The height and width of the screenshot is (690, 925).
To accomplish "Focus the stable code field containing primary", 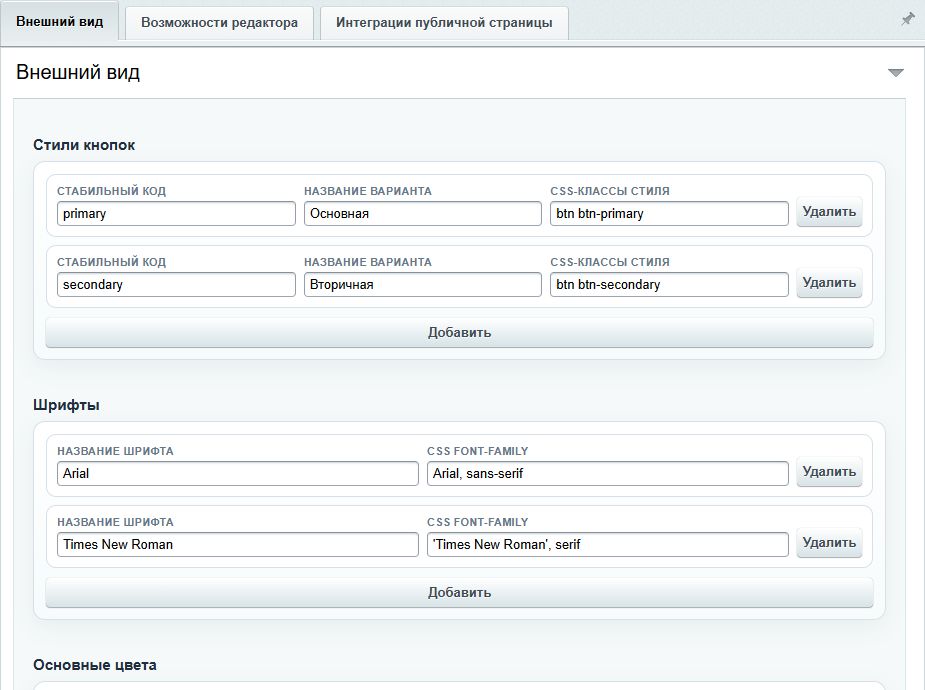I will pyautogui.click(x=176, y=213).
